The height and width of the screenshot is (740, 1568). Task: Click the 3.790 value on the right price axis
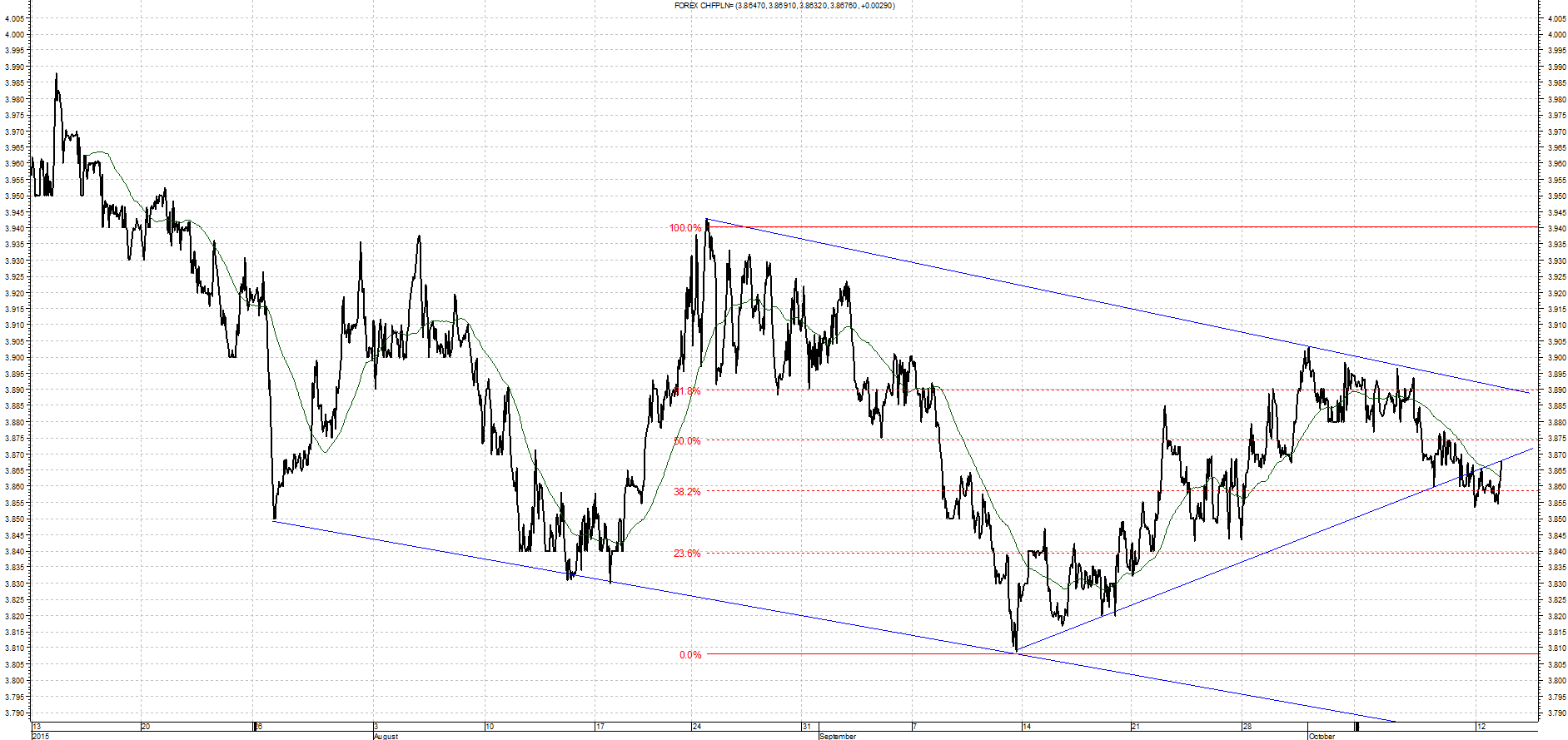coord(1556,713)
